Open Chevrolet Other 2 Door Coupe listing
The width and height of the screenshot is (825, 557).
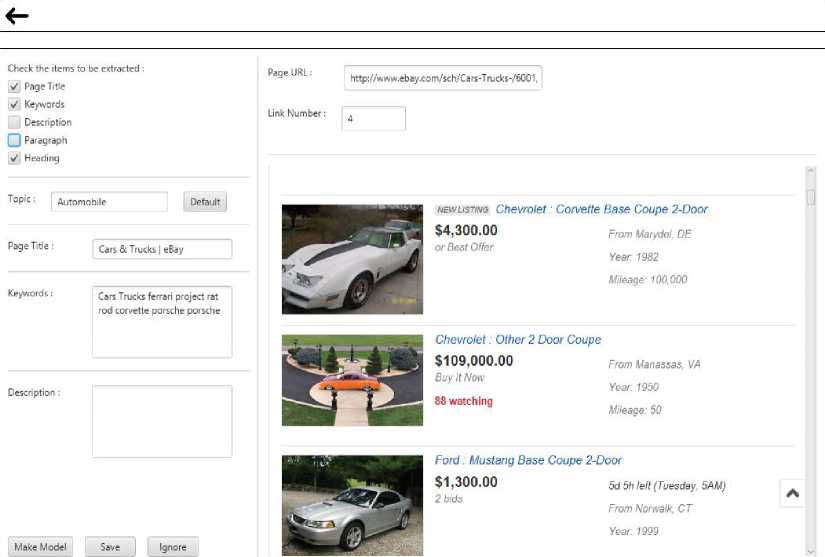pyautogui.click(x=518, y=340)
